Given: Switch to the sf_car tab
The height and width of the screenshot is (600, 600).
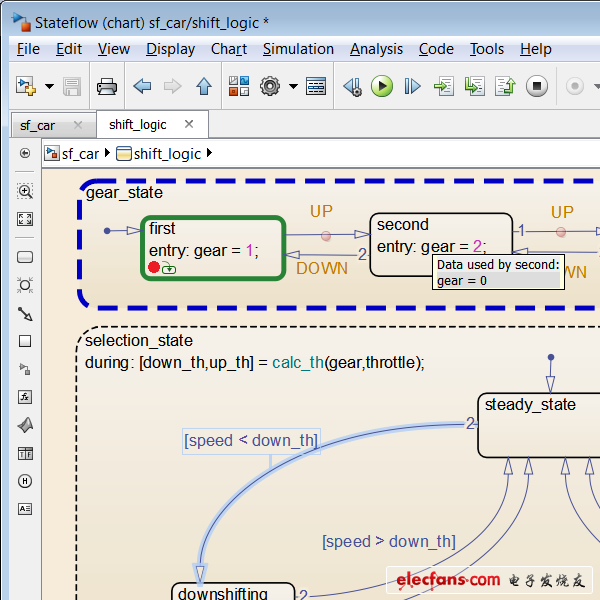Looking at the screenshot, I should [38, 126].
